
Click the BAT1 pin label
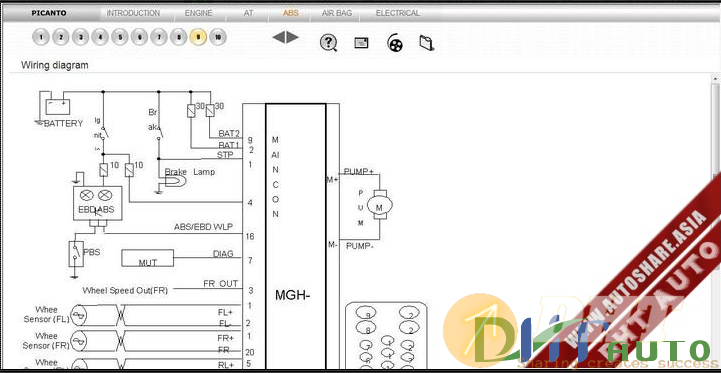[229, 145]
